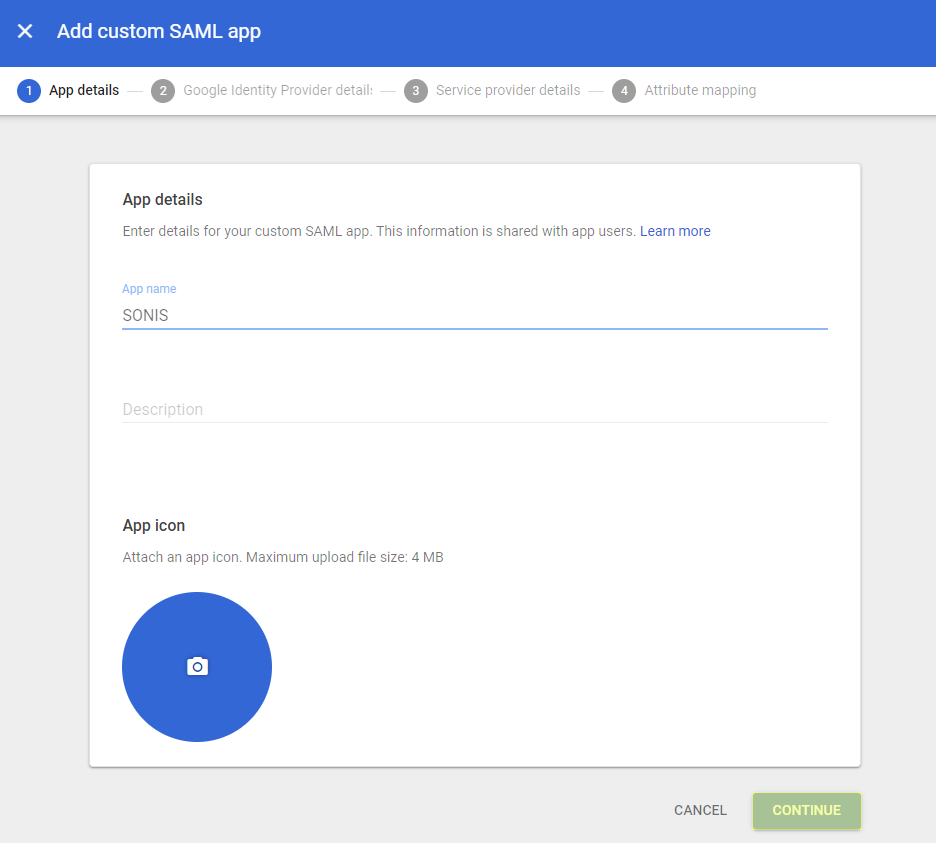
Task: Click the 'App details' section heading
Action: [162, 199]
